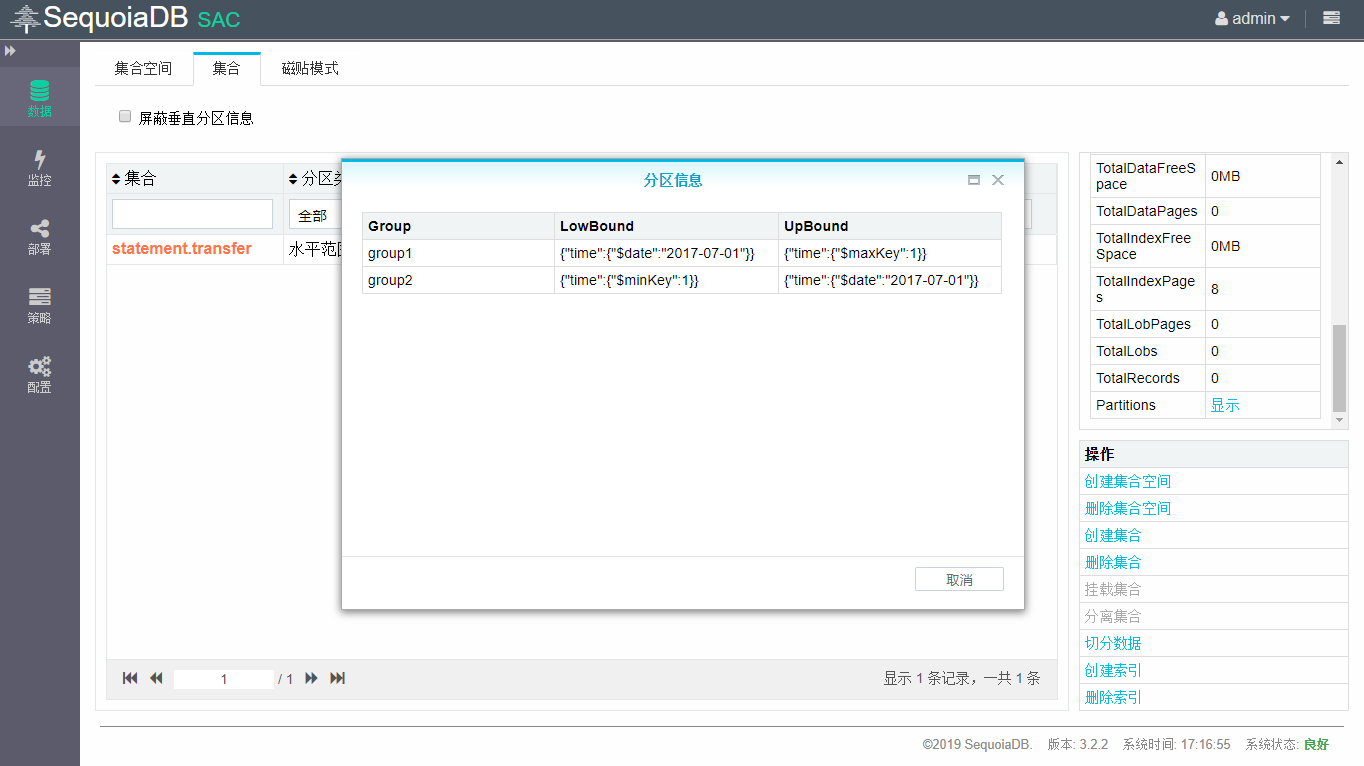The image size is (1364, 766).
Task: Open the admin user dropdown
Action: tap(1252, 18)
